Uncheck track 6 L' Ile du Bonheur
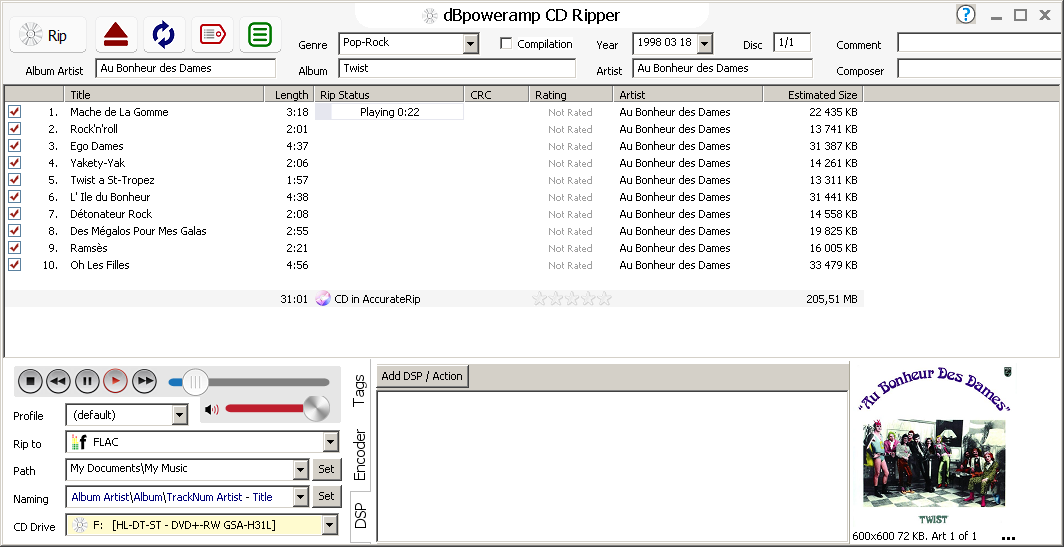 (14, 196)
